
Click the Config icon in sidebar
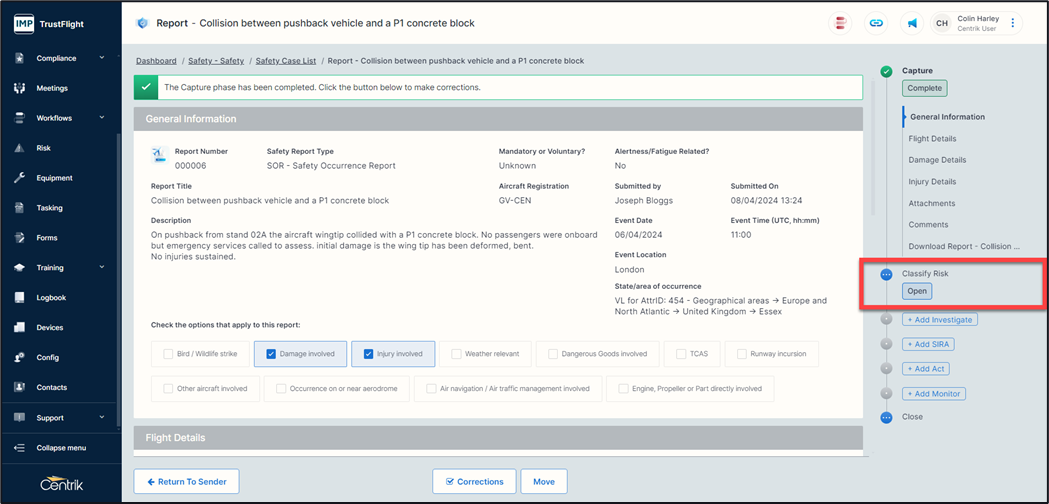coord(19,357)
